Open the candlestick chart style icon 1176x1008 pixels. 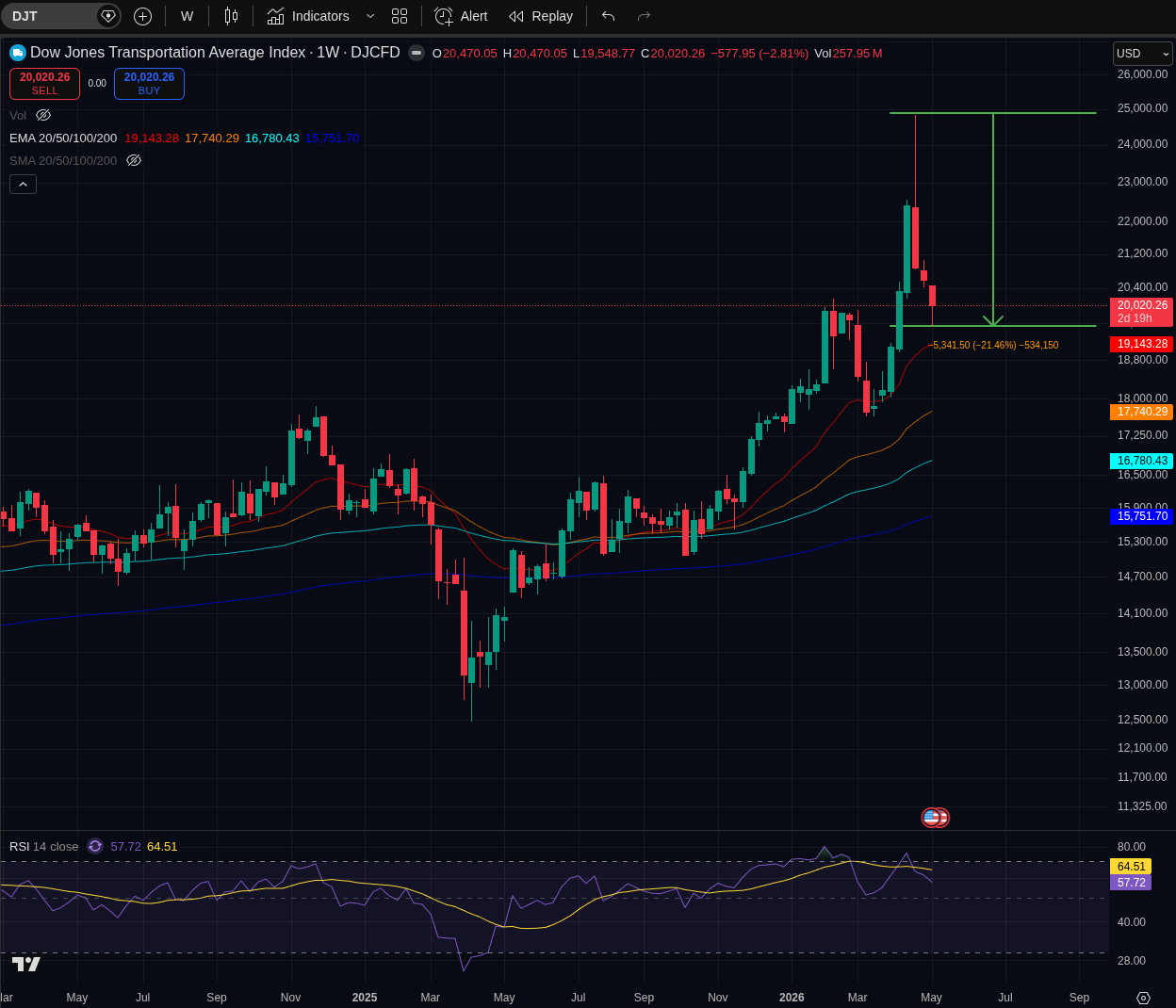point(231,16)
